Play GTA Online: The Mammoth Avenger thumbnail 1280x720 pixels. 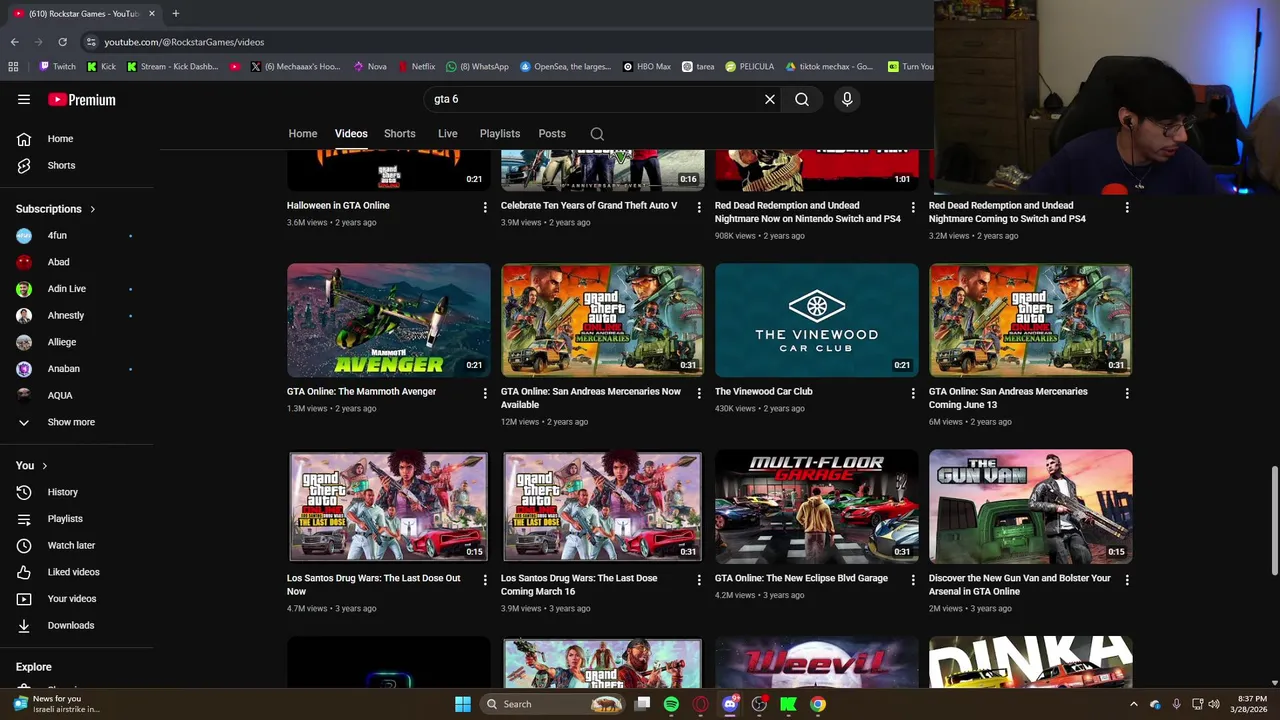pyautogui.click(x=389, y=320)
